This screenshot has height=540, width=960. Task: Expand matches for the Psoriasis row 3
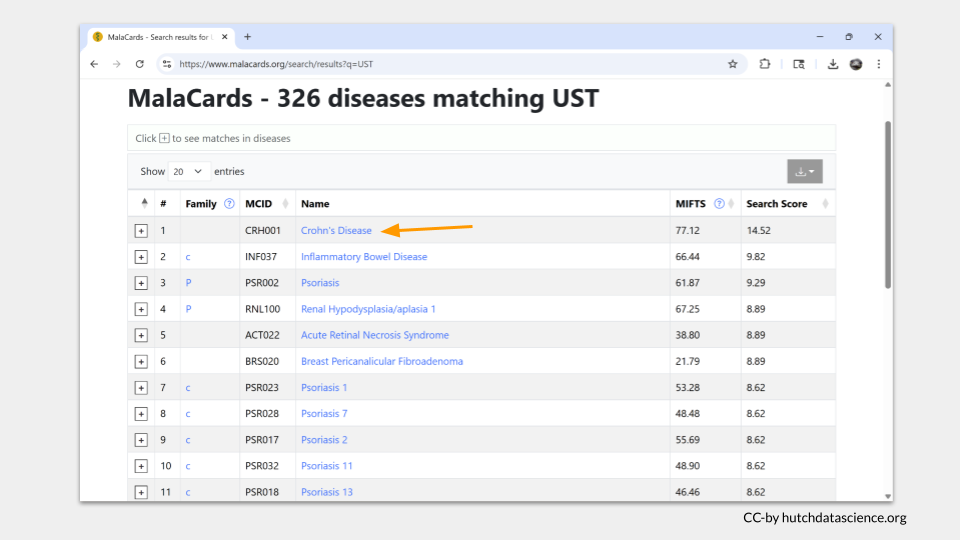141,283
